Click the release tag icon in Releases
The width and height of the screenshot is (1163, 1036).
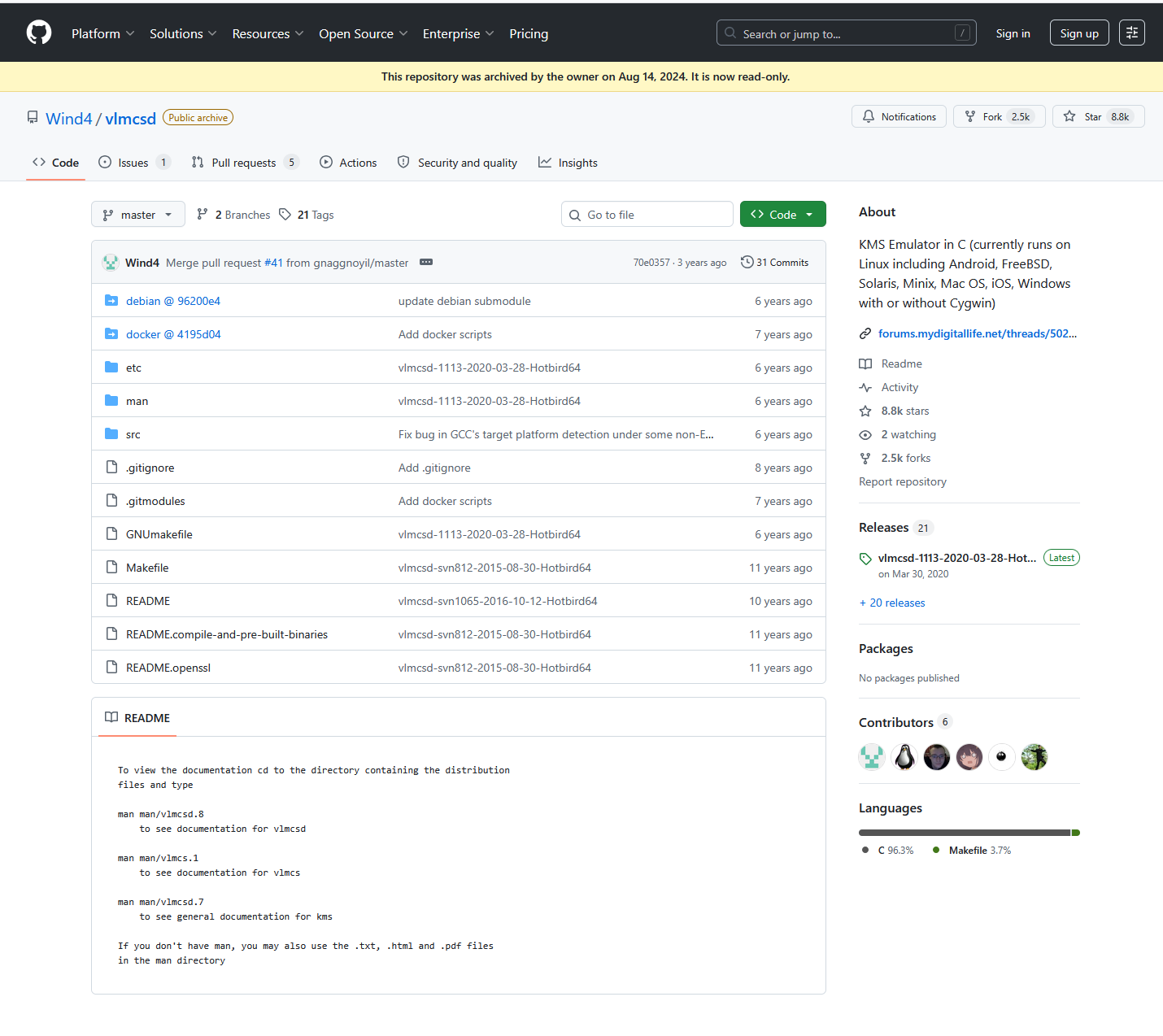[865, 559]
